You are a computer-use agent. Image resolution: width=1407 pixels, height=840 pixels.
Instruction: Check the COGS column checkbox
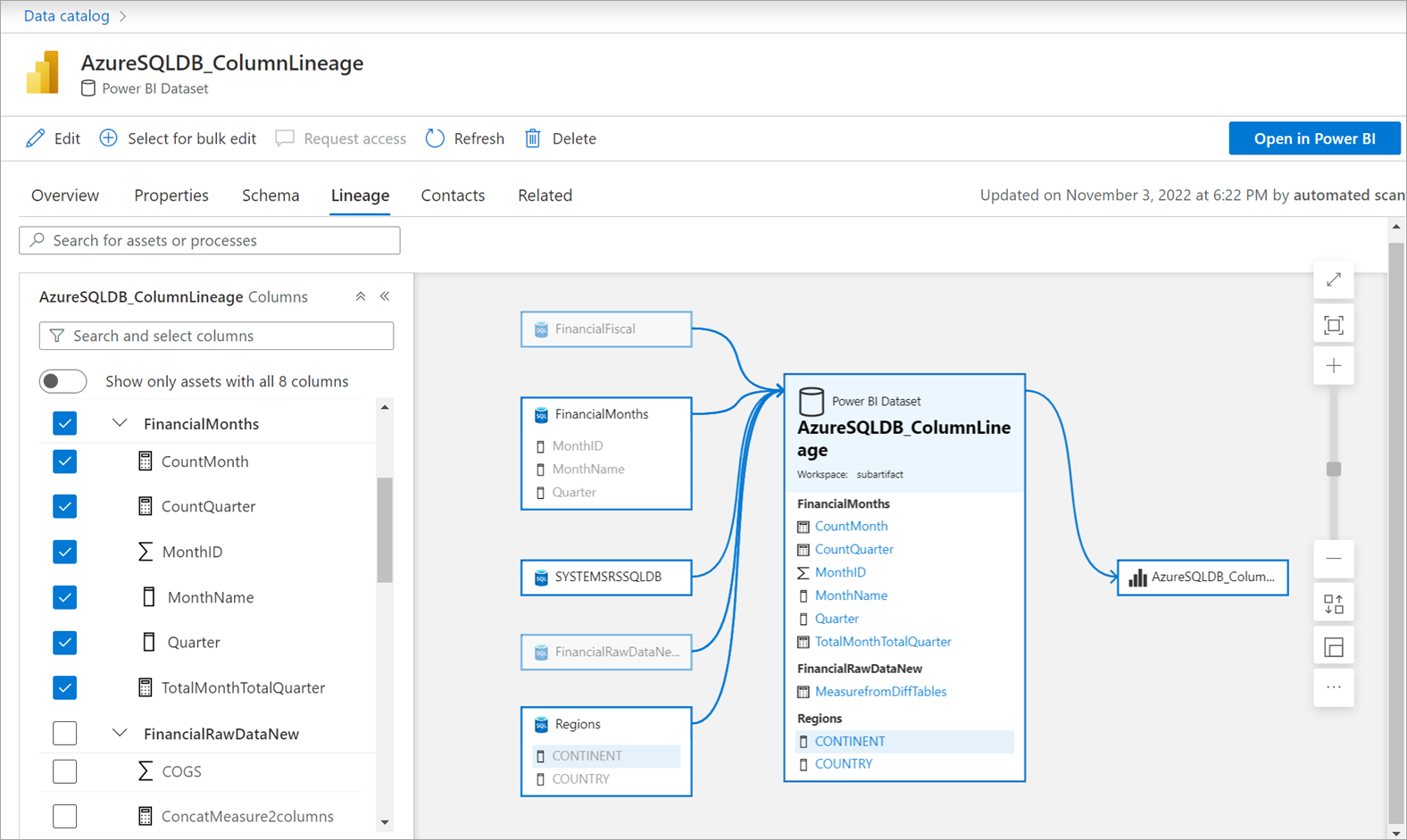pyautogui.click(x=64, y=771)
